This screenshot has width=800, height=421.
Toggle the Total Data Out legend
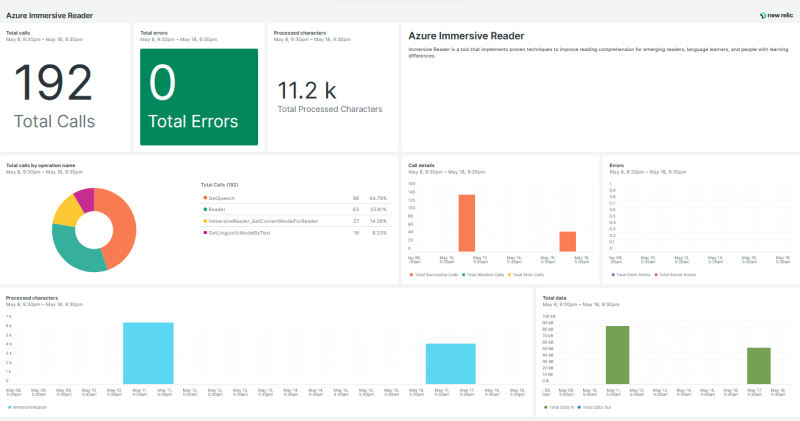click(x=597, y=407)
